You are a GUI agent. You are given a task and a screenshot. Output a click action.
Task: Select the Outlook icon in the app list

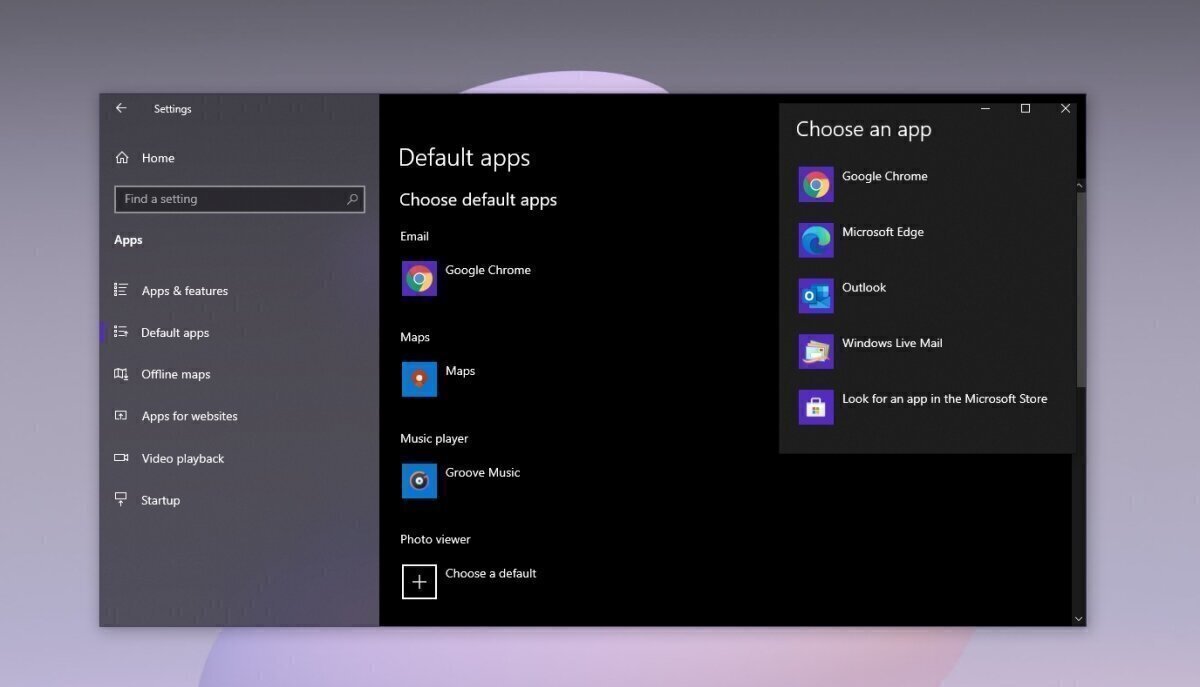(x=816, y=296)
